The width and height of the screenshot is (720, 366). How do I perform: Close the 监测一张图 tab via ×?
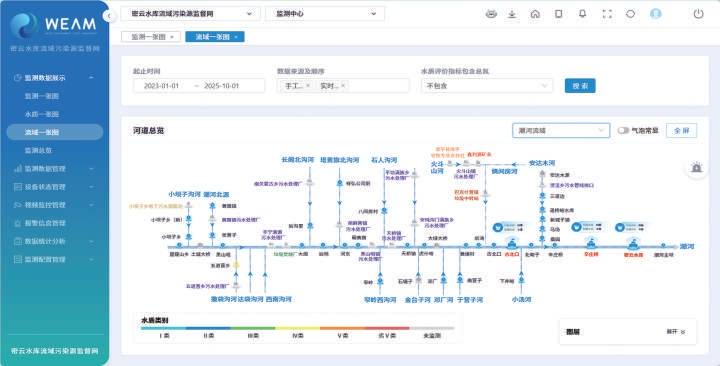172,37
